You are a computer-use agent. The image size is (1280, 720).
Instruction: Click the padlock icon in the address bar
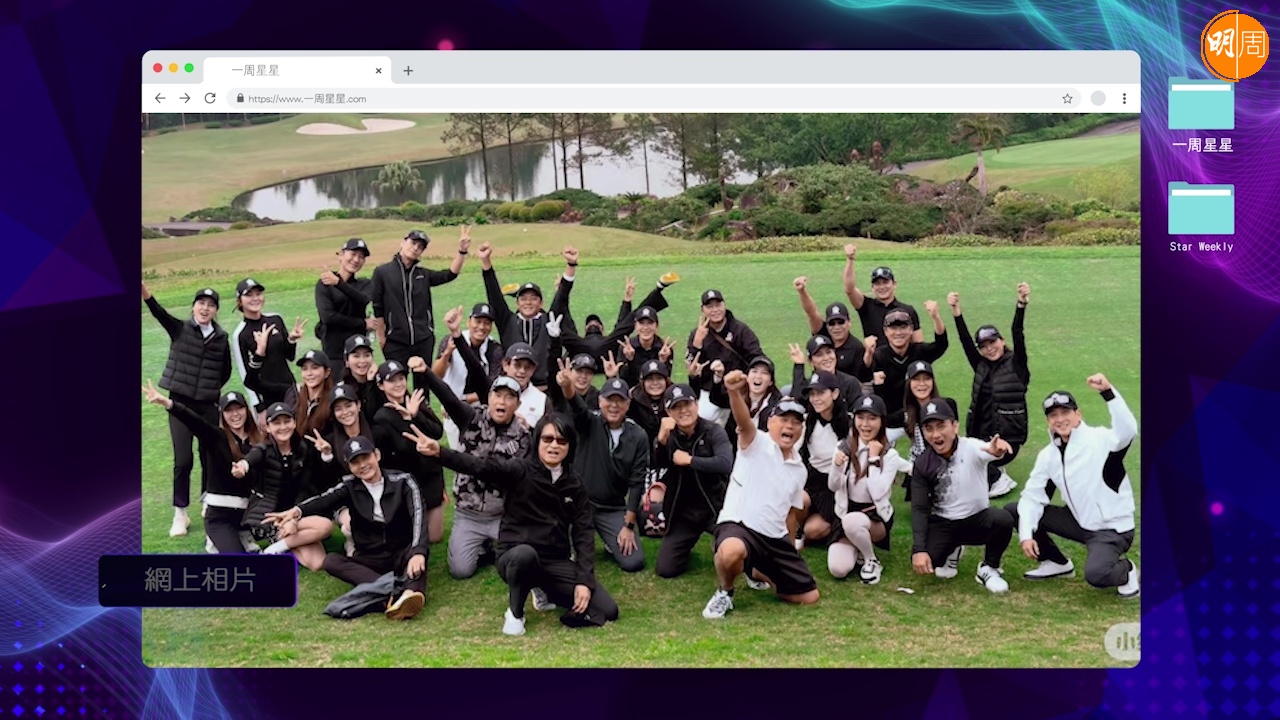point(239,99)
